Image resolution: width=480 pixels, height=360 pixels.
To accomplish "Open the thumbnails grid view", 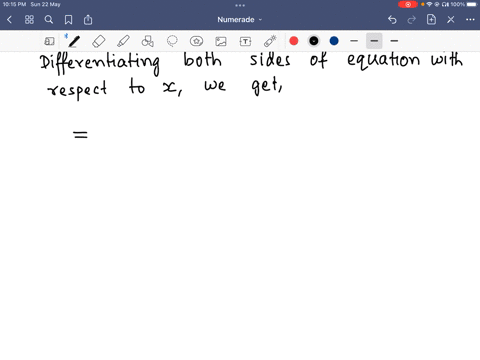I will (x=29, y=20).
